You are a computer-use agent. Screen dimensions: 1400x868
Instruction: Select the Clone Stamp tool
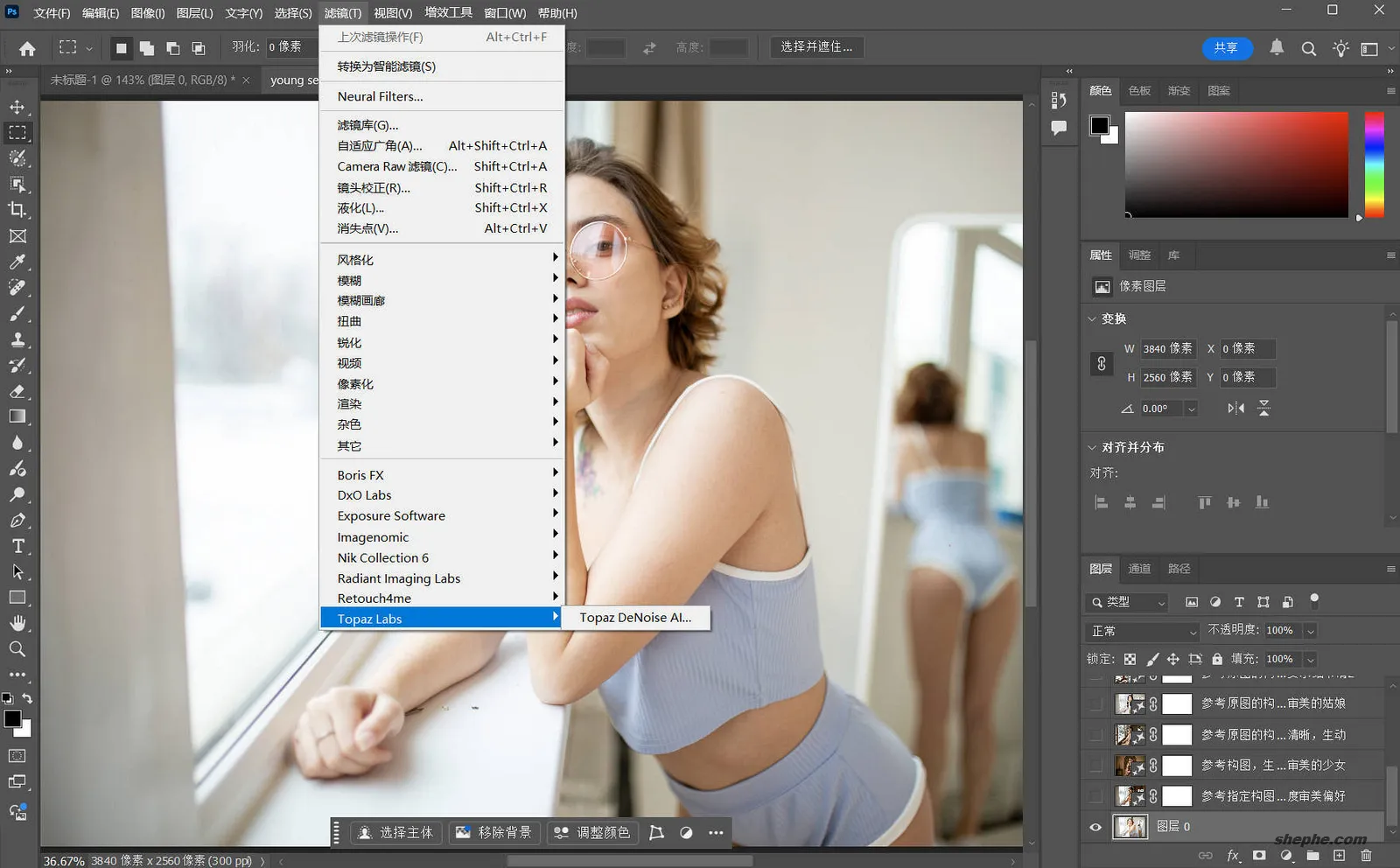coord(17,339)
